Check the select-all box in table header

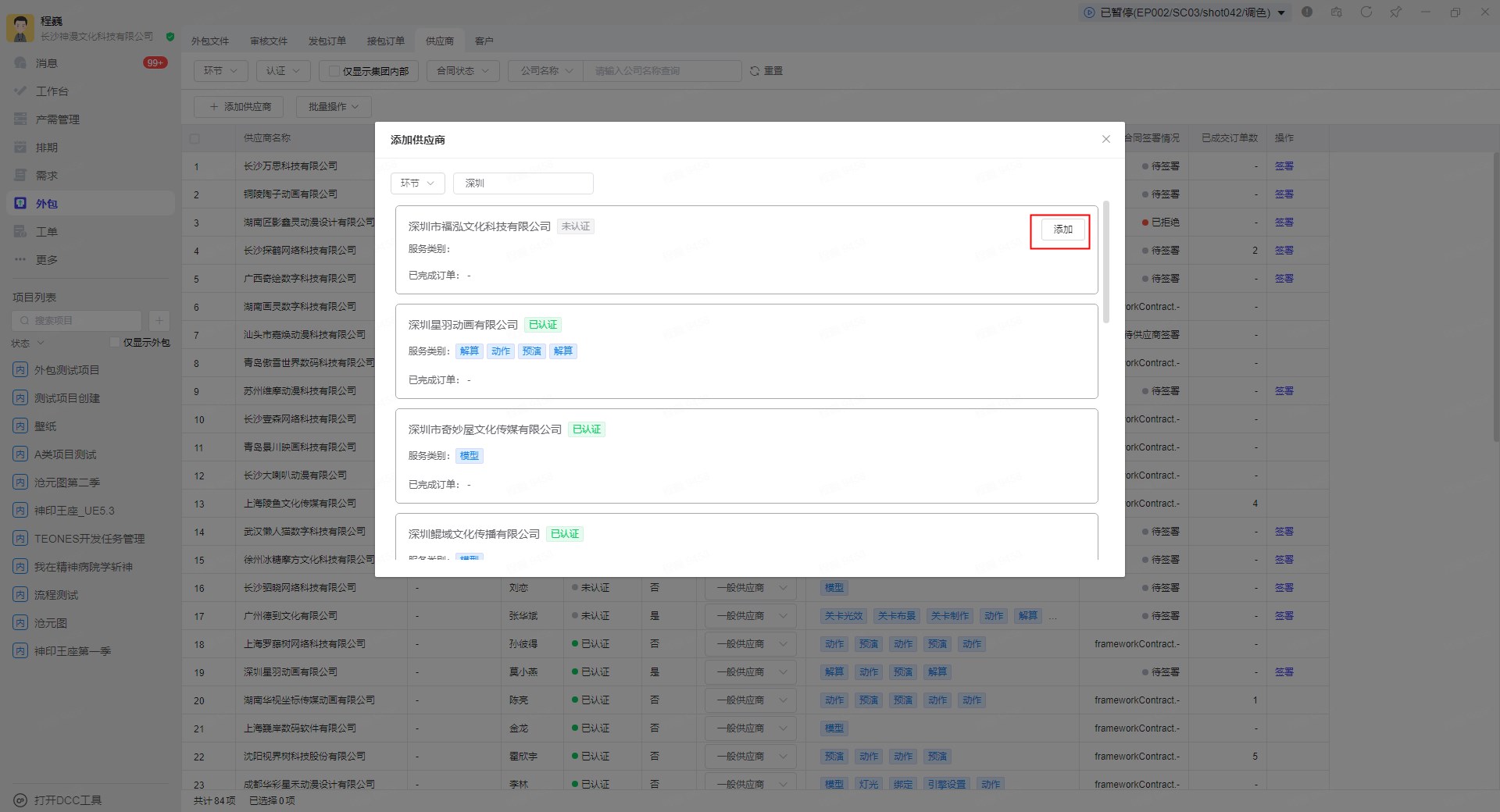(x=195, y=138)
